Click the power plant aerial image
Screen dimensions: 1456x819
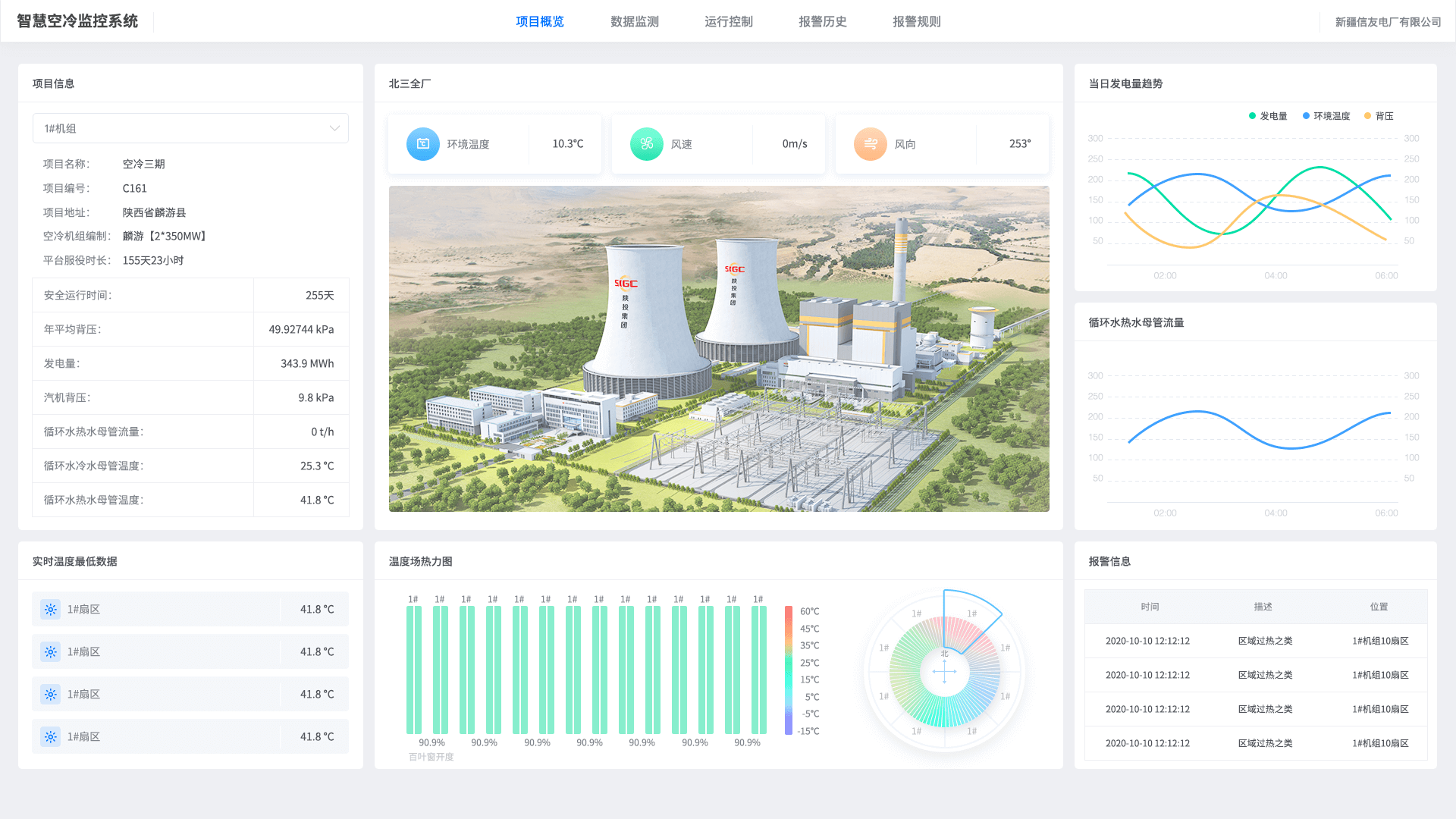pos(719,349)
